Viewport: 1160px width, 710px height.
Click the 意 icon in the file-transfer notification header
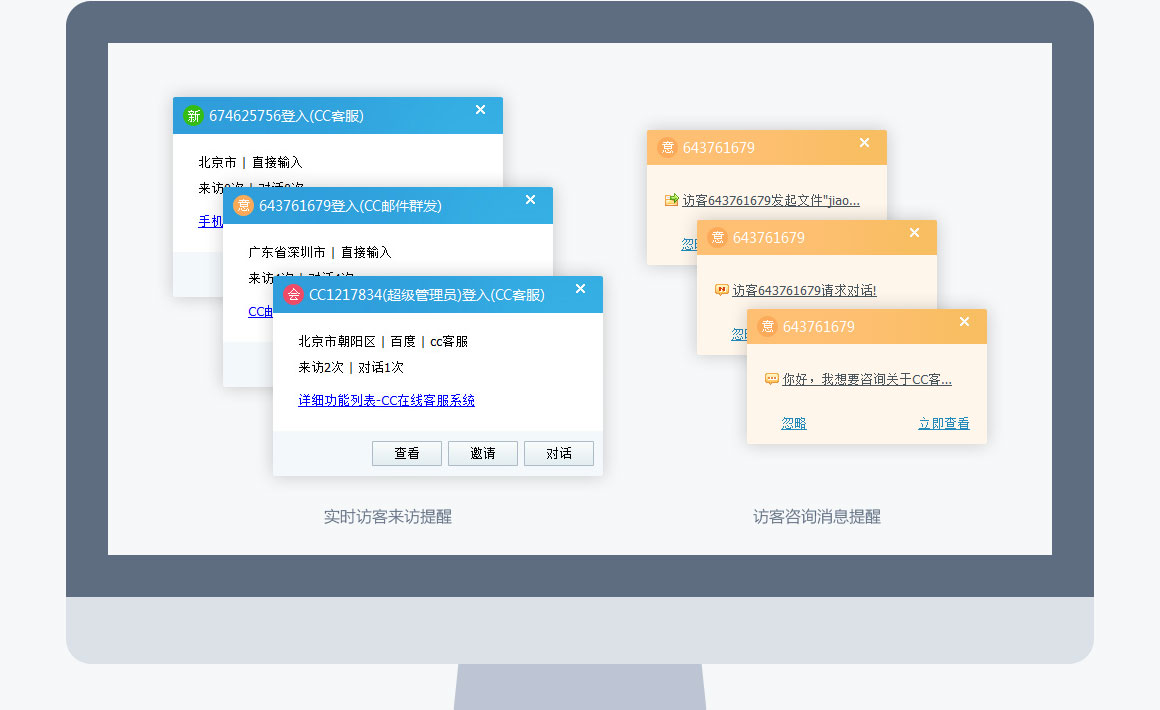667,148
